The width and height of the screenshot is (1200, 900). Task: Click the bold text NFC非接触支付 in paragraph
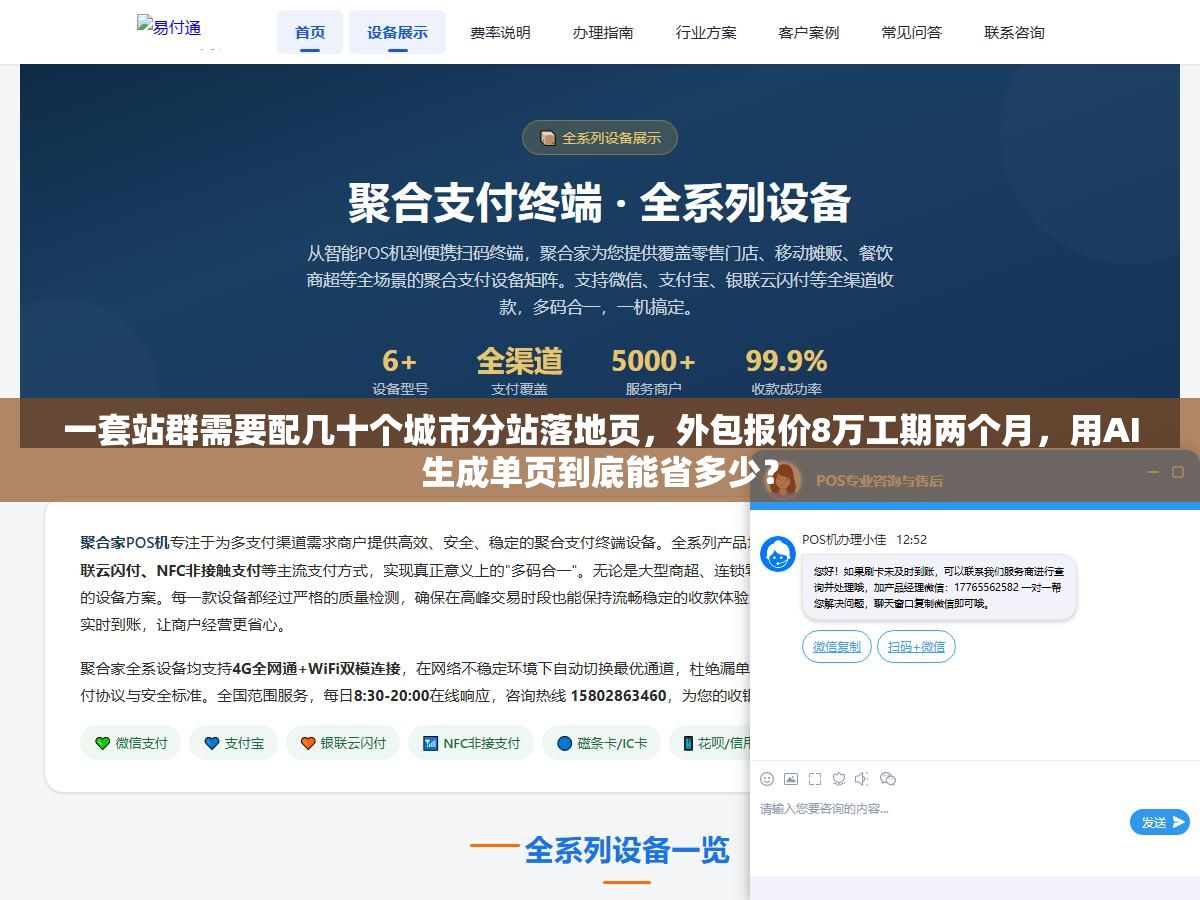coord(209,571)
